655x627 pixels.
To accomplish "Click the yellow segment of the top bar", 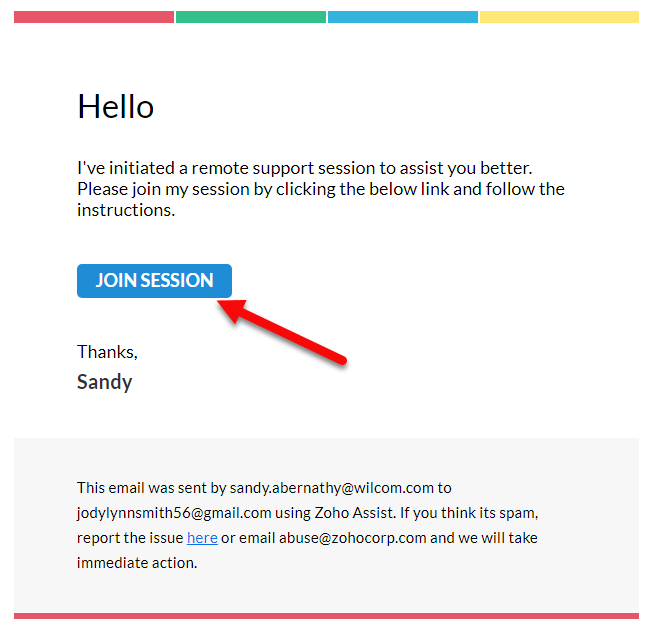I will (x=559, y=17).
